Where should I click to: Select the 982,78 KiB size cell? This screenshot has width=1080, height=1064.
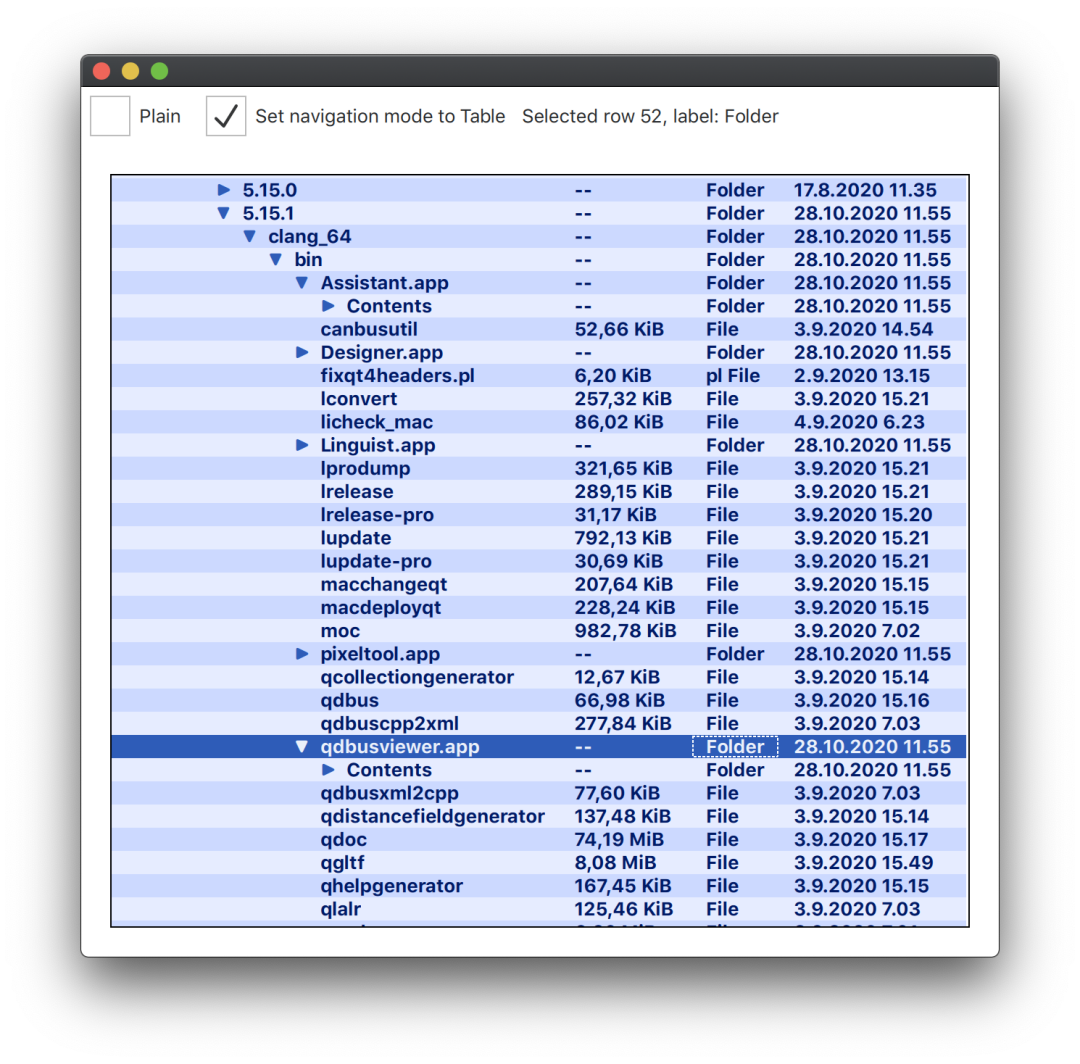click(x=625, y=630)
